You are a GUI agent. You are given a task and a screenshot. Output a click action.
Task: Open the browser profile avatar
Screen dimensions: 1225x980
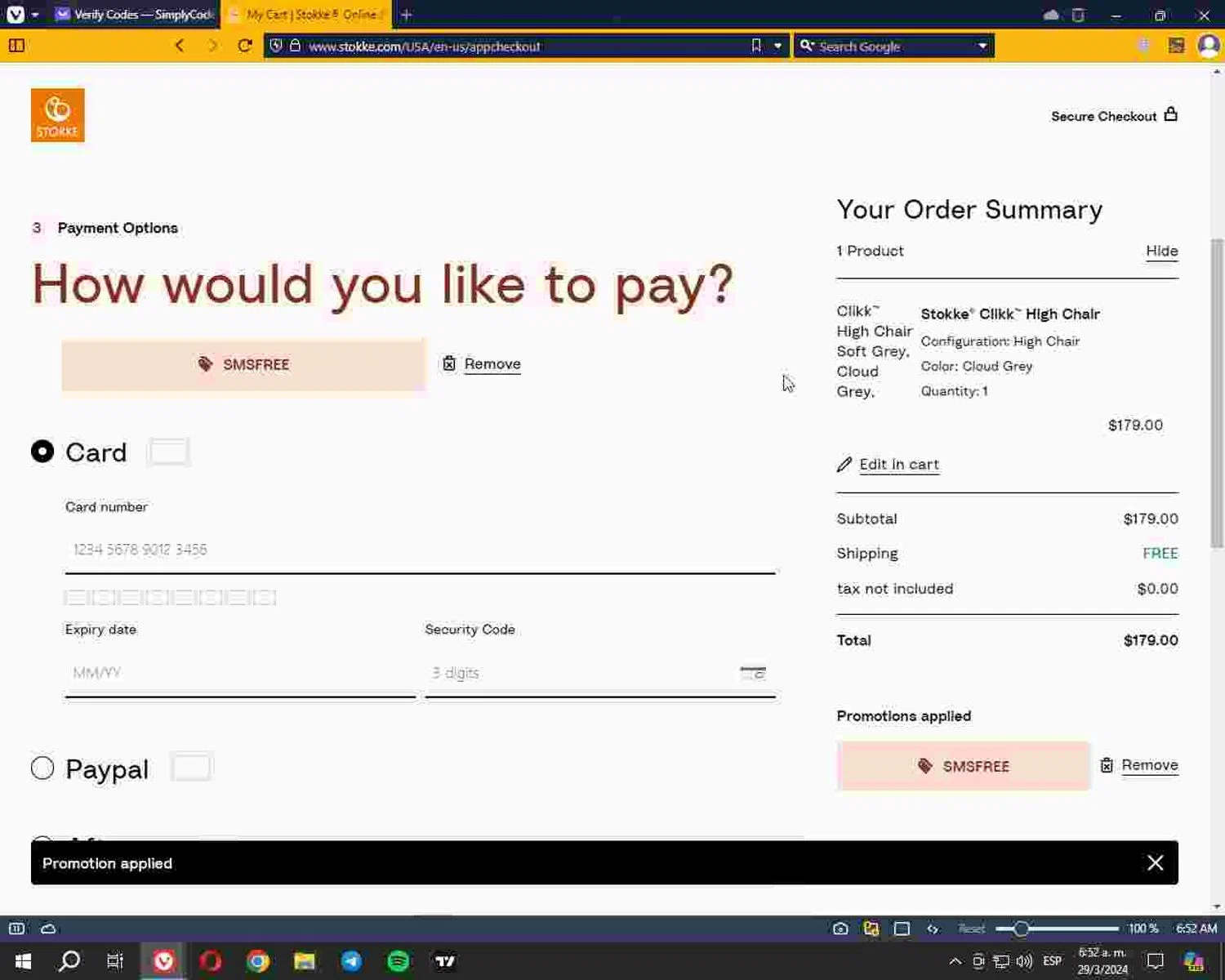[x=1208, y=46]
